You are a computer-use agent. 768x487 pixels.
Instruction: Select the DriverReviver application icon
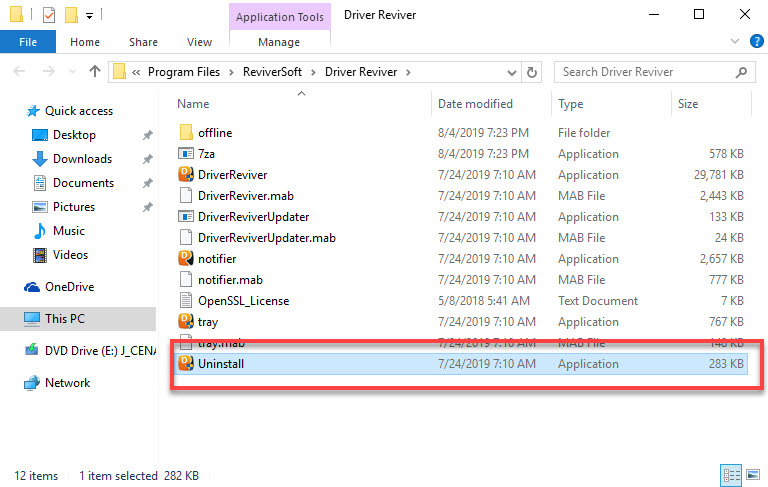click(186, 174)
